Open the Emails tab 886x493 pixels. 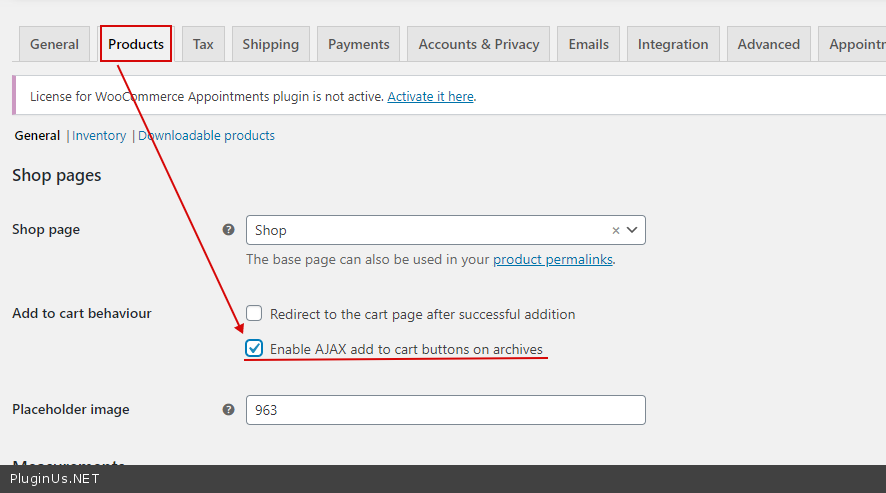point(588,44)
